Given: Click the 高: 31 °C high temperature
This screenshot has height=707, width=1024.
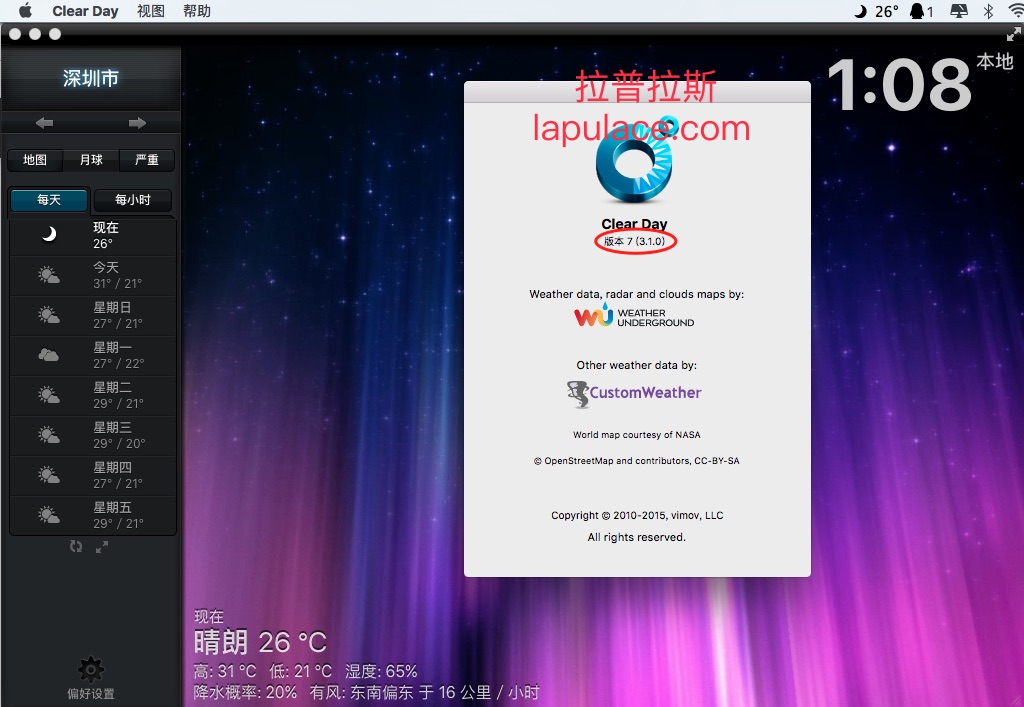Looking at the screenshot, I should click(x=225, y=671).
